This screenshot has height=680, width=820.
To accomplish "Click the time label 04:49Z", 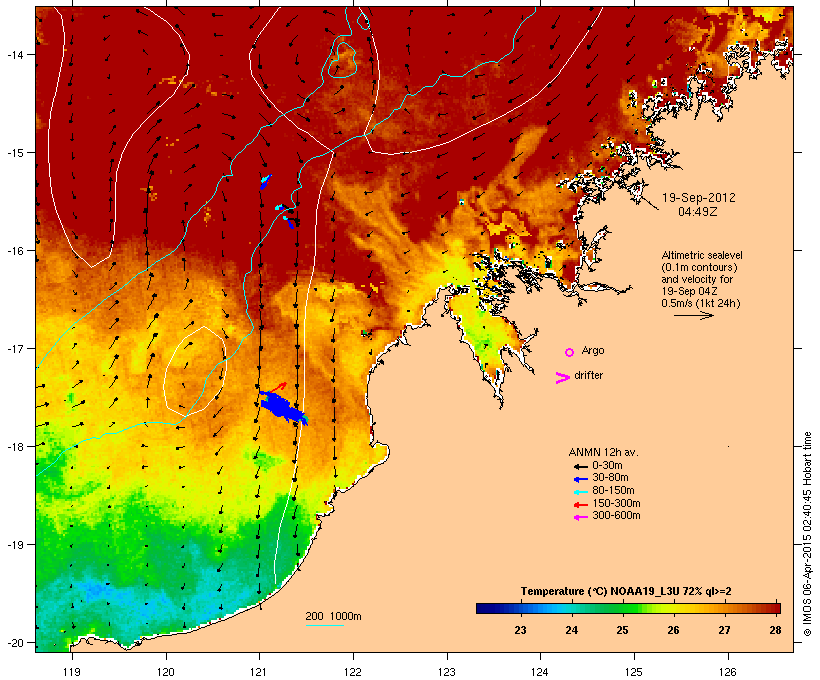I will coord(698,212).
